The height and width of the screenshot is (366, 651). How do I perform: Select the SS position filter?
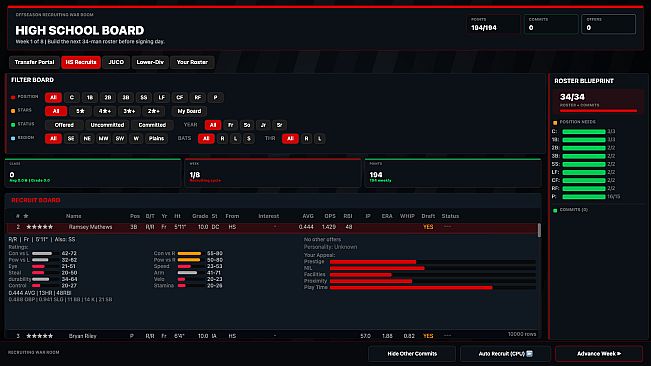click(x=144, y=98)
